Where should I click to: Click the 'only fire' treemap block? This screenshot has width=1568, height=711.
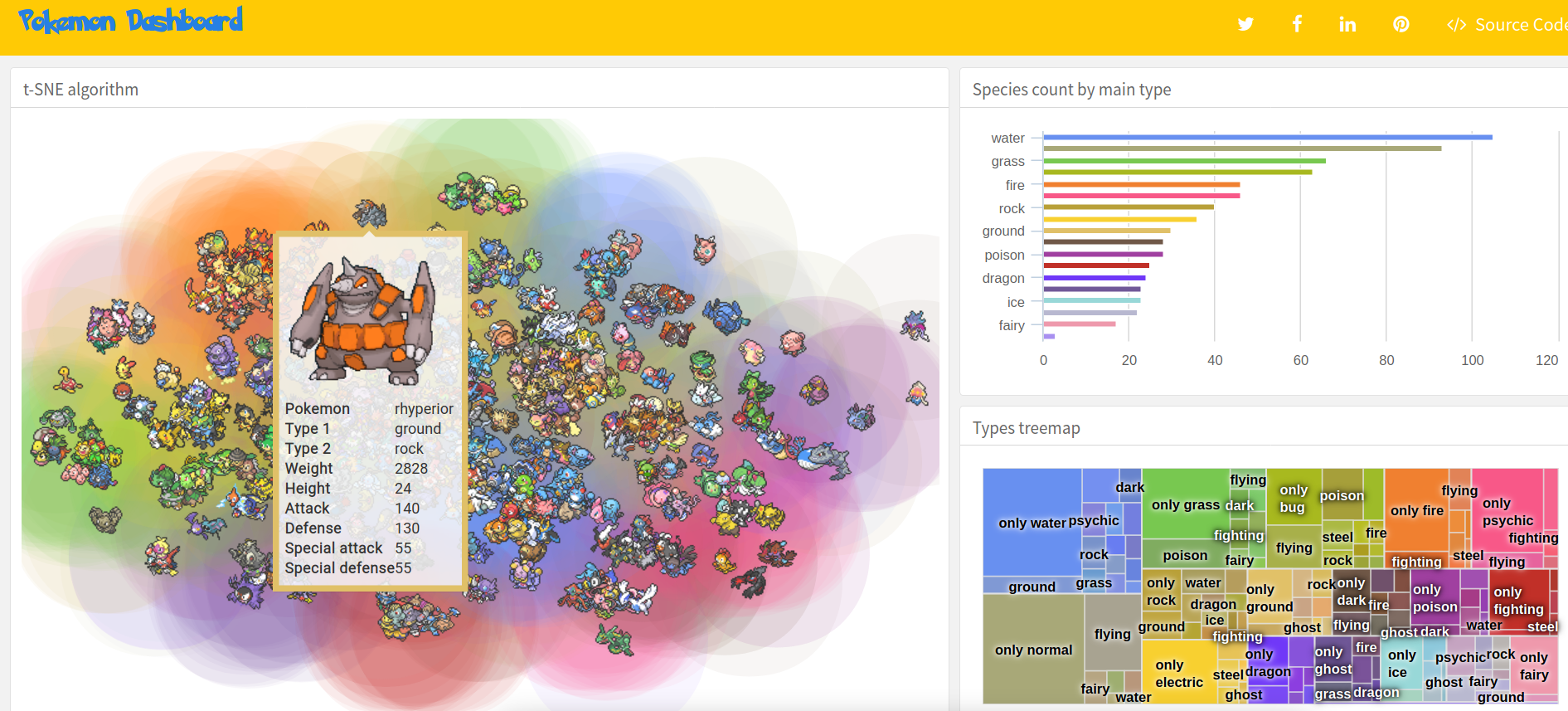[x=1416, y=510]
